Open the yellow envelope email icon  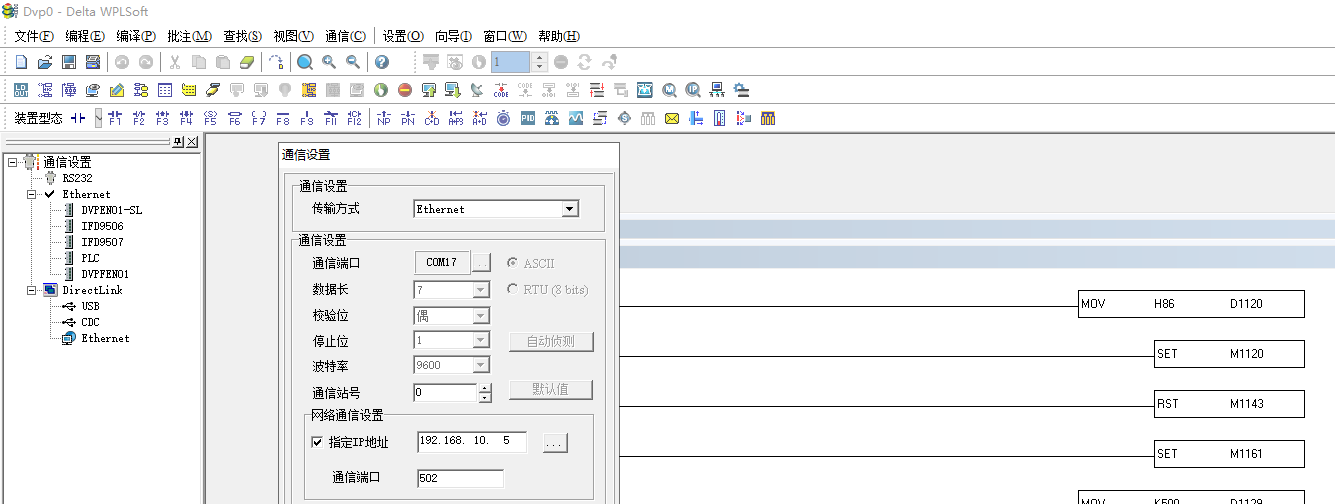point(672,118)
